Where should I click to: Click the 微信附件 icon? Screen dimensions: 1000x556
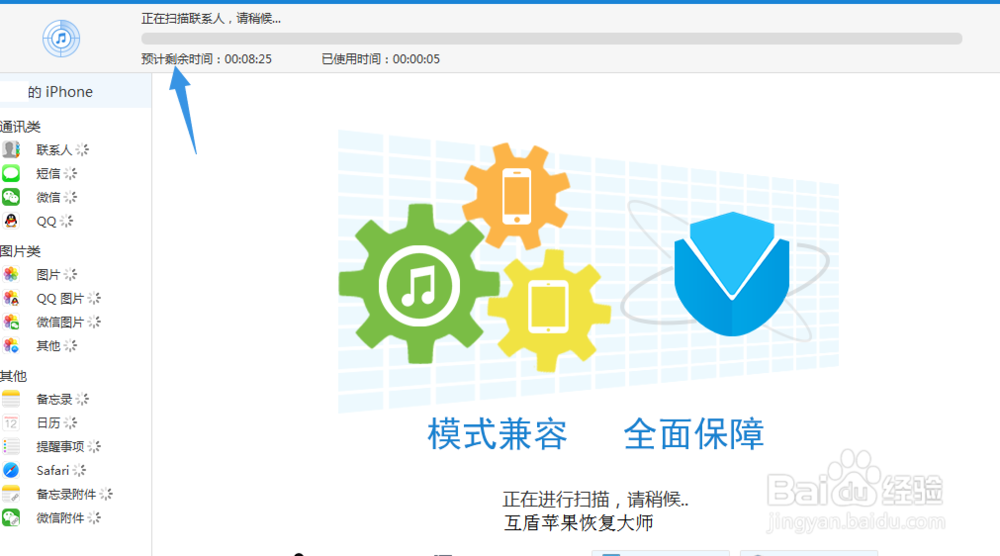click(11, 517)
